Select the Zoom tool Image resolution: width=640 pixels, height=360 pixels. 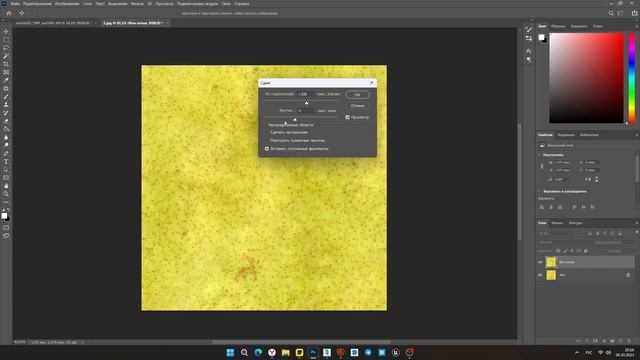click(6, 194)
